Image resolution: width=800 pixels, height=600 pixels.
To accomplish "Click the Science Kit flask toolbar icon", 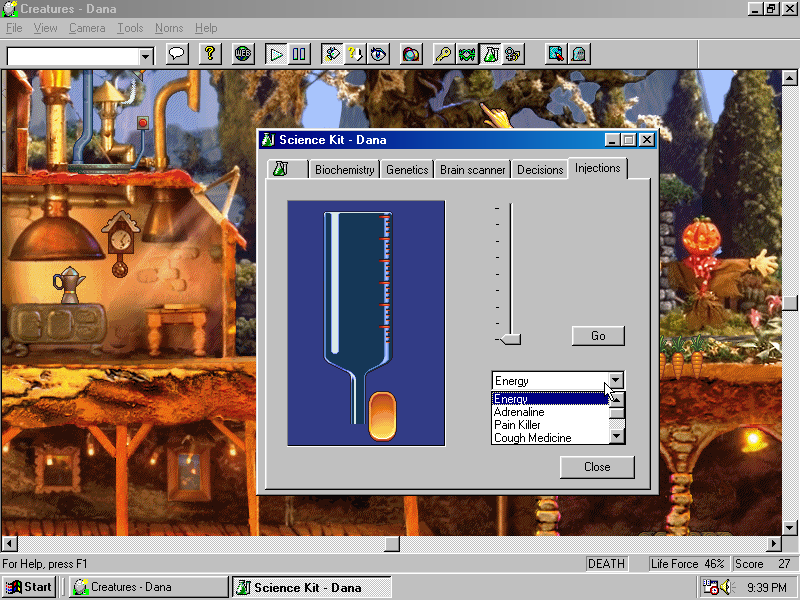I will pos(490,54).
